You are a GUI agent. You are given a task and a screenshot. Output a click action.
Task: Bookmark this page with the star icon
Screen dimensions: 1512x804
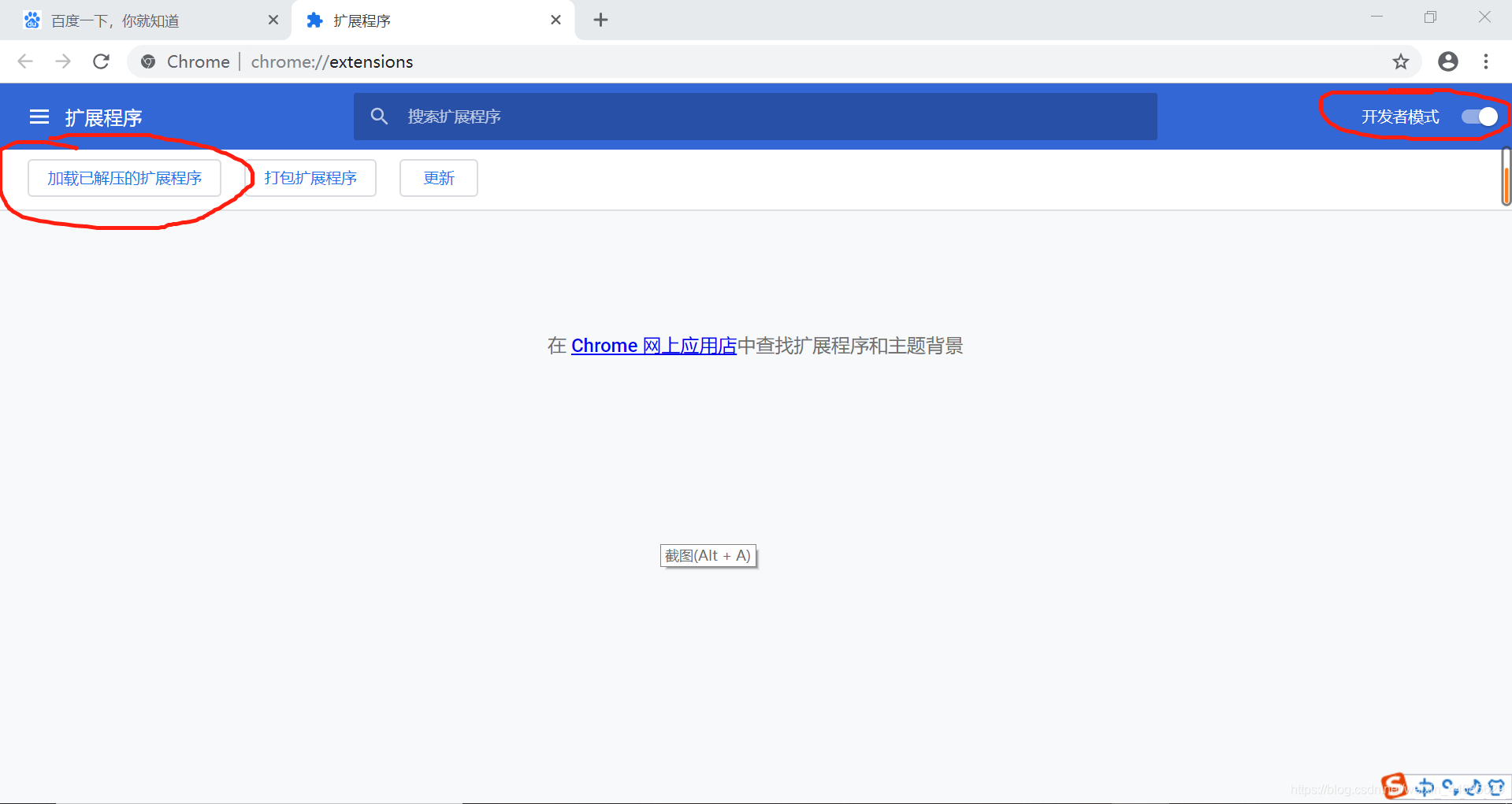point(1400,61)
